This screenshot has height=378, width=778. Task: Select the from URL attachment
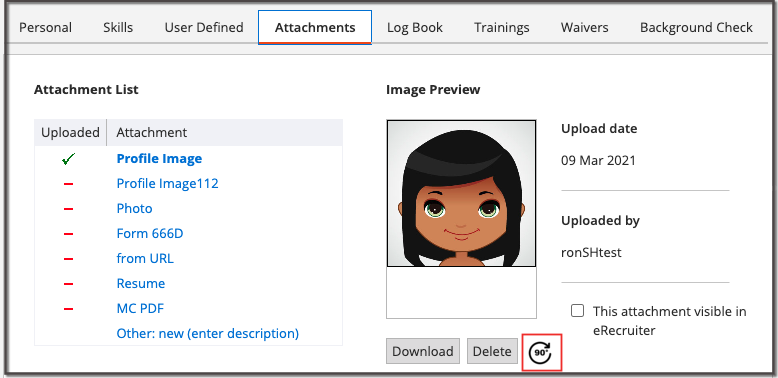click(x=145, y=258)
